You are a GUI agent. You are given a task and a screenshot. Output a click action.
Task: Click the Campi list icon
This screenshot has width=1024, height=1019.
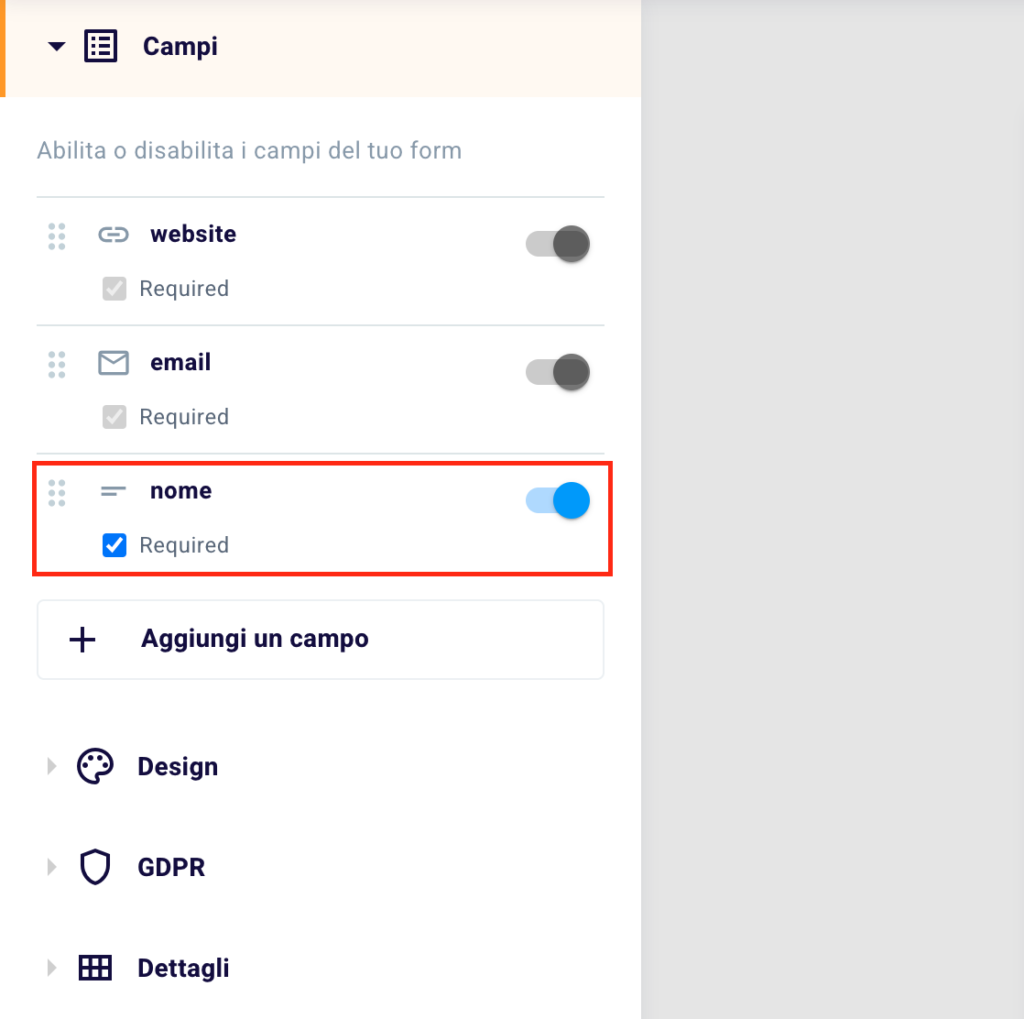(x=101, y=46)
